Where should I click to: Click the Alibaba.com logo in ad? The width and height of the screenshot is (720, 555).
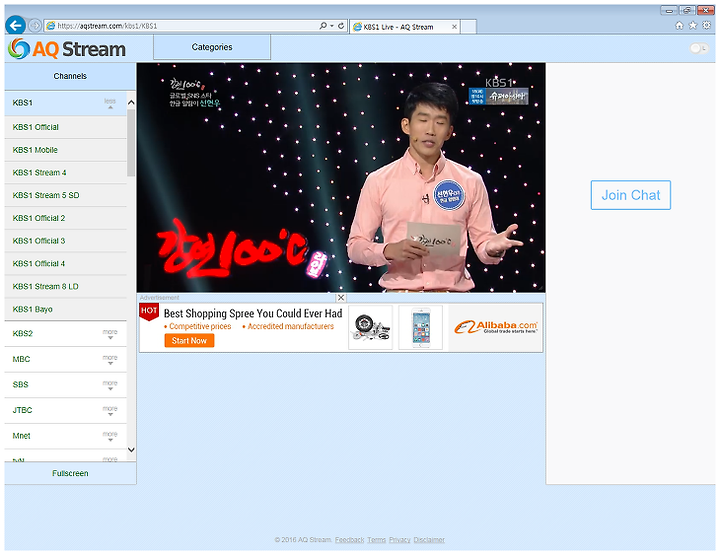click(x=495, y=327)
